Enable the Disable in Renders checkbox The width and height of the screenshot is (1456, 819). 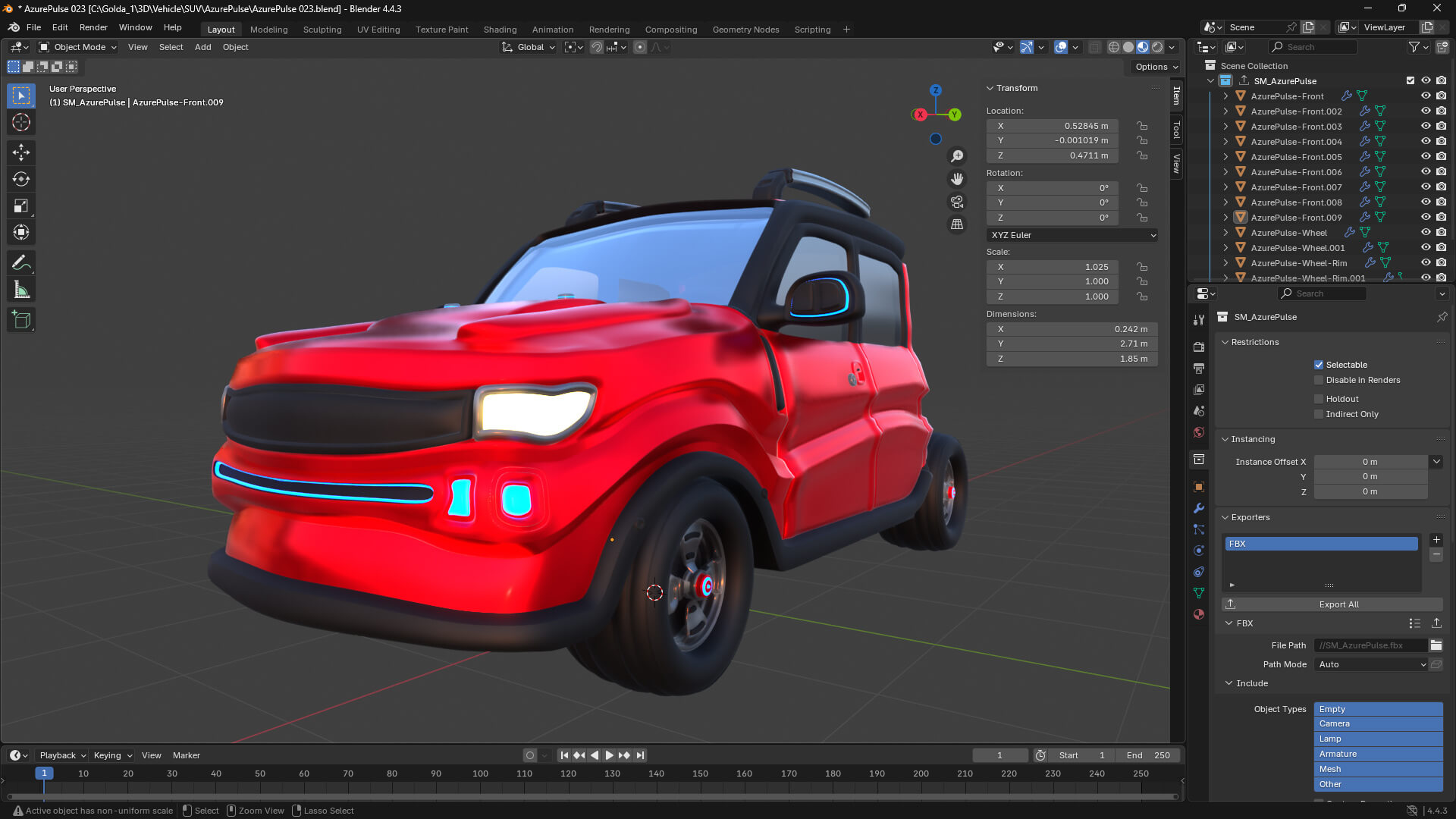1319,380
